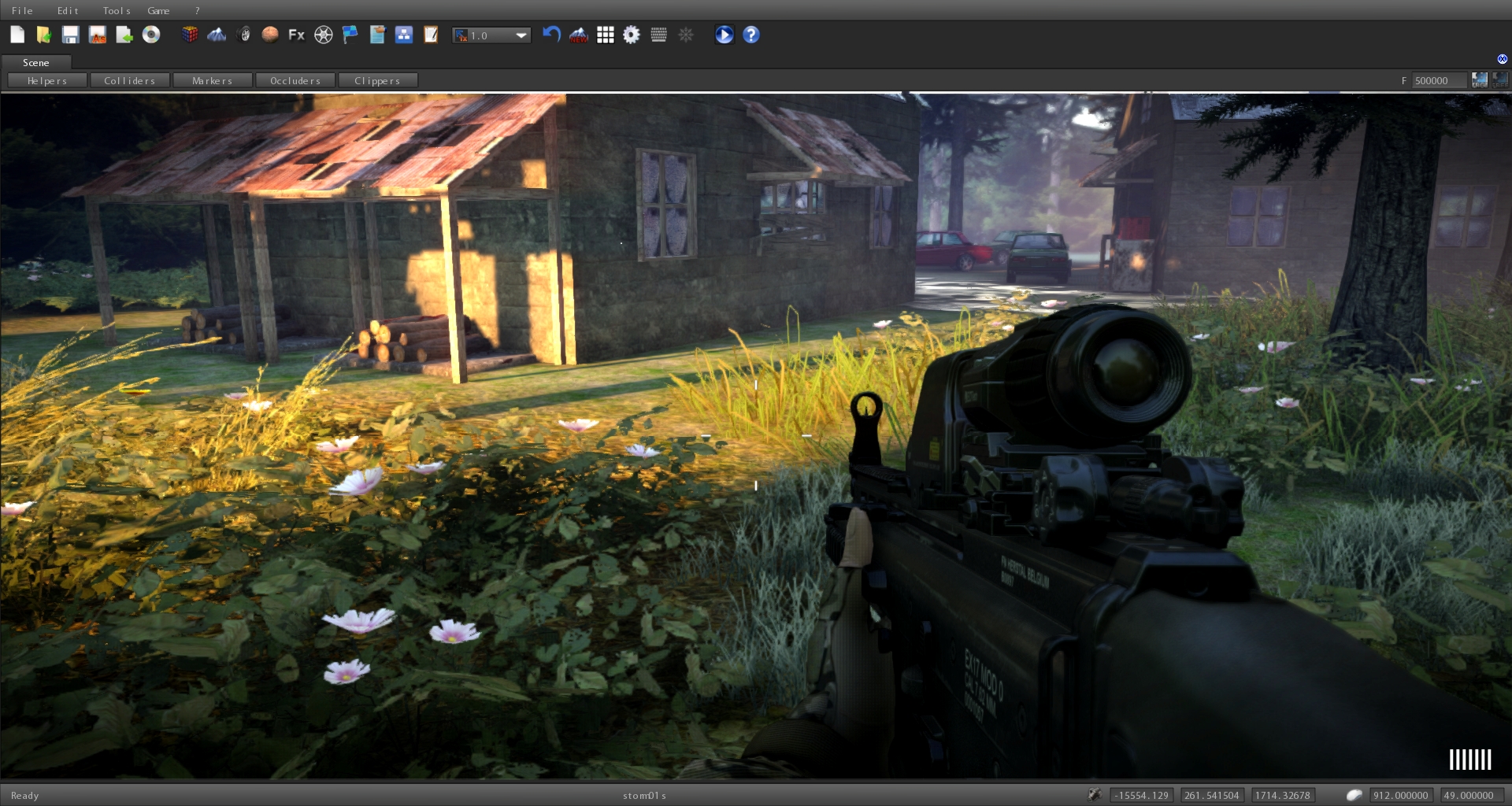Click the keyboard icon in toolbar
The image size is (1512, 806).
(x=659, y=35)
